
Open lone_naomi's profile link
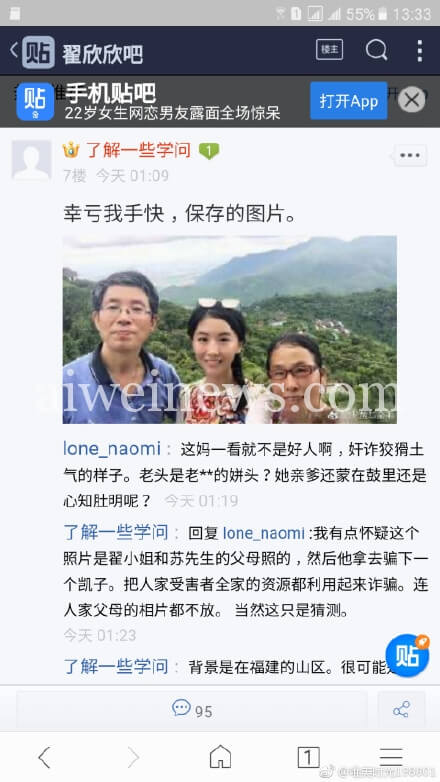click(x=112, y=449)
